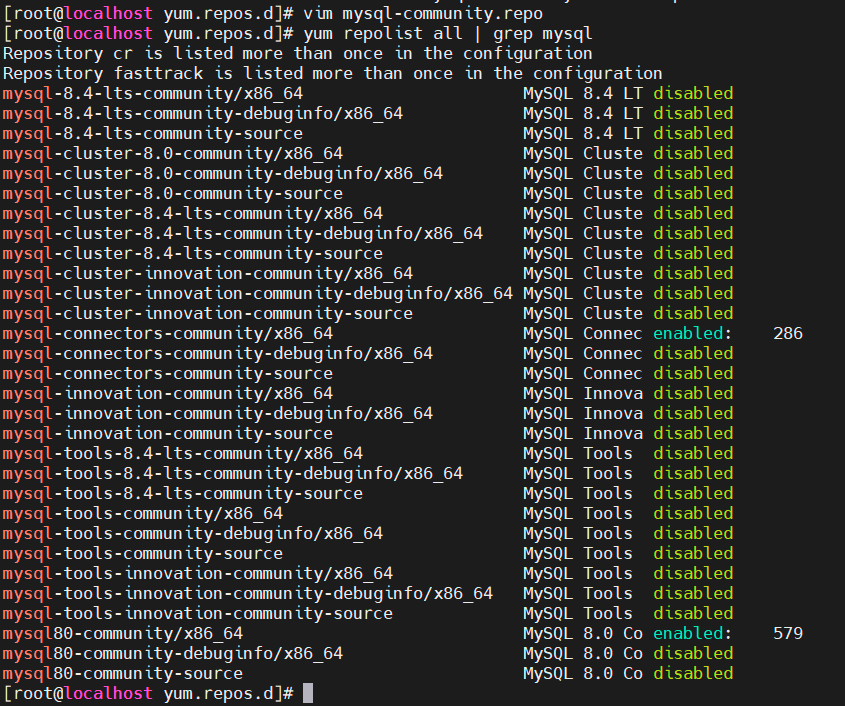The image size is (845, 706).
Task: Click package count 579
Action: [788, 633]
